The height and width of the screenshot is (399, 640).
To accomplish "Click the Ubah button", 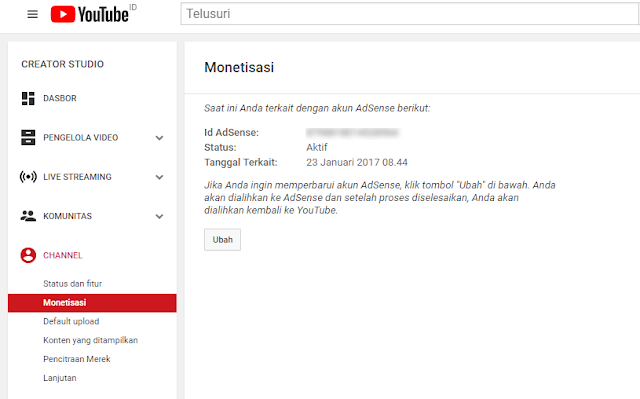I will click(x=222, y=239).
